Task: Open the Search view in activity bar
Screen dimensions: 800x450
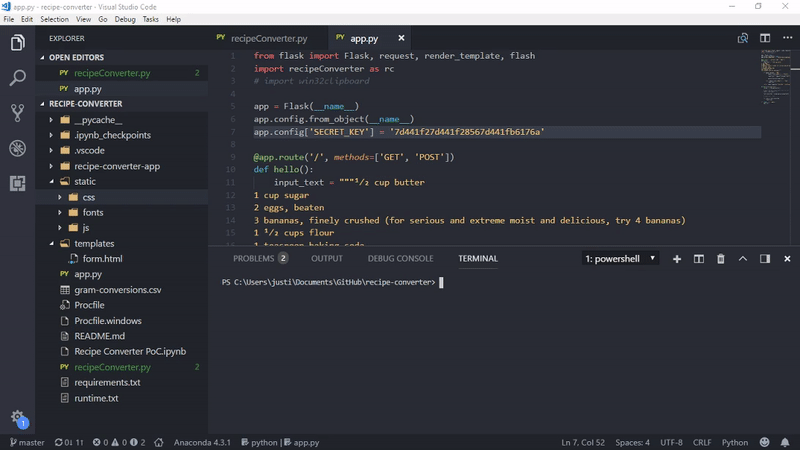Action: (x=17, y=77)
